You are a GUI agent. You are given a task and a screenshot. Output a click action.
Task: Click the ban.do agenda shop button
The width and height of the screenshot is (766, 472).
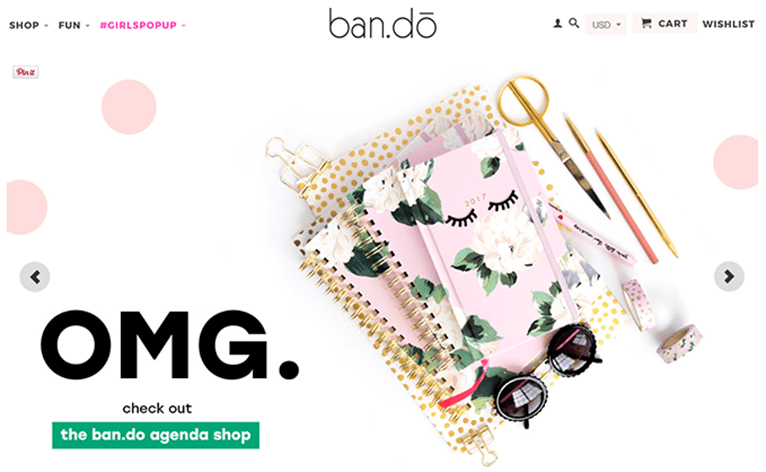pos(156,435)
